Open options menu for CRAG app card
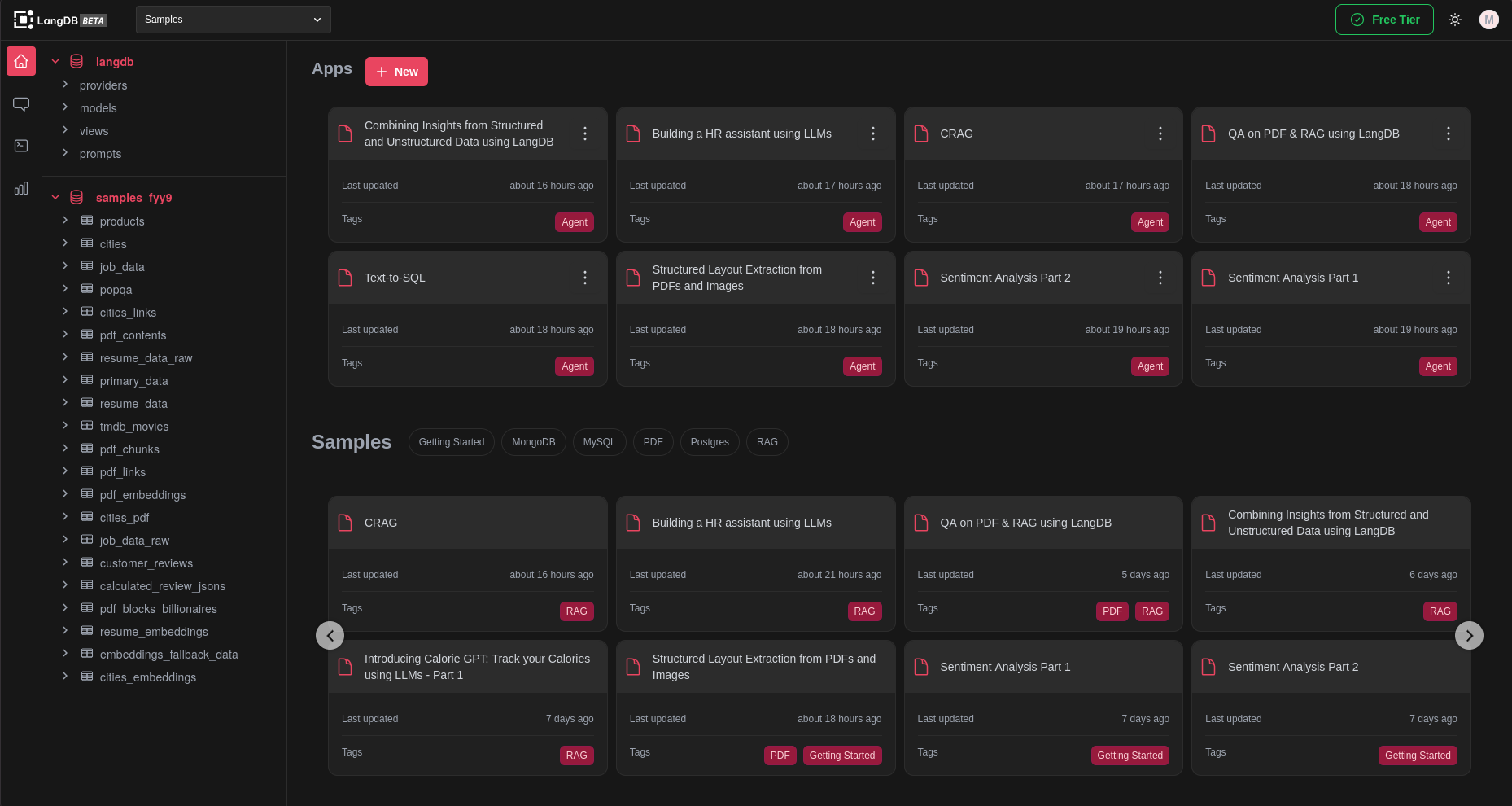The height and width of the screenshot is (806, 1512). coord(1160,134)
